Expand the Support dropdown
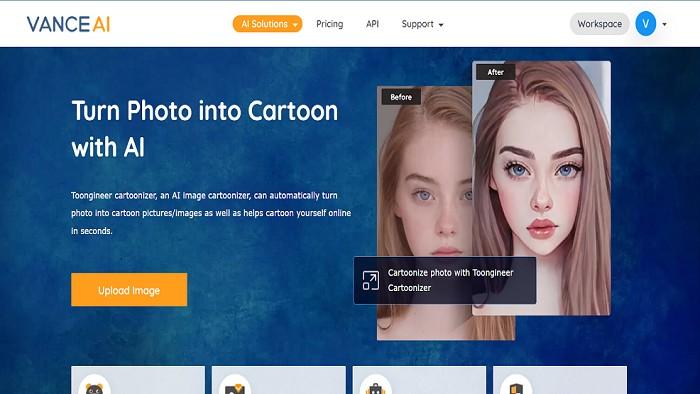 click(422, 24)
